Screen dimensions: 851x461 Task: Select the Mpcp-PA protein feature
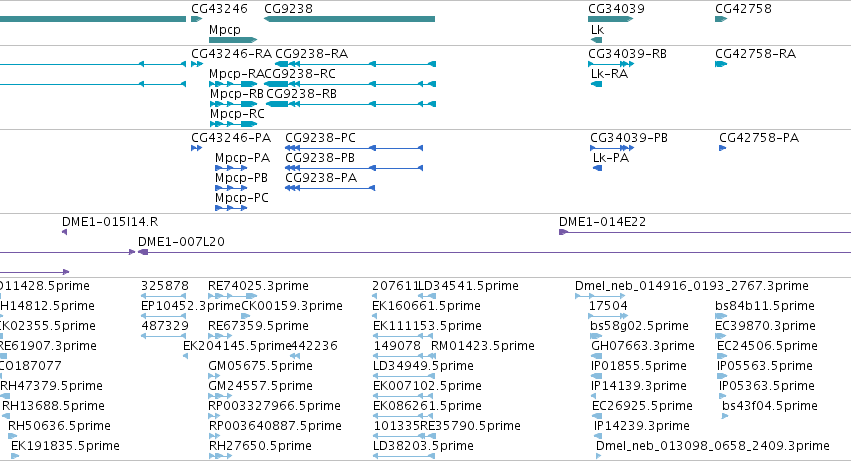point(231,168)
